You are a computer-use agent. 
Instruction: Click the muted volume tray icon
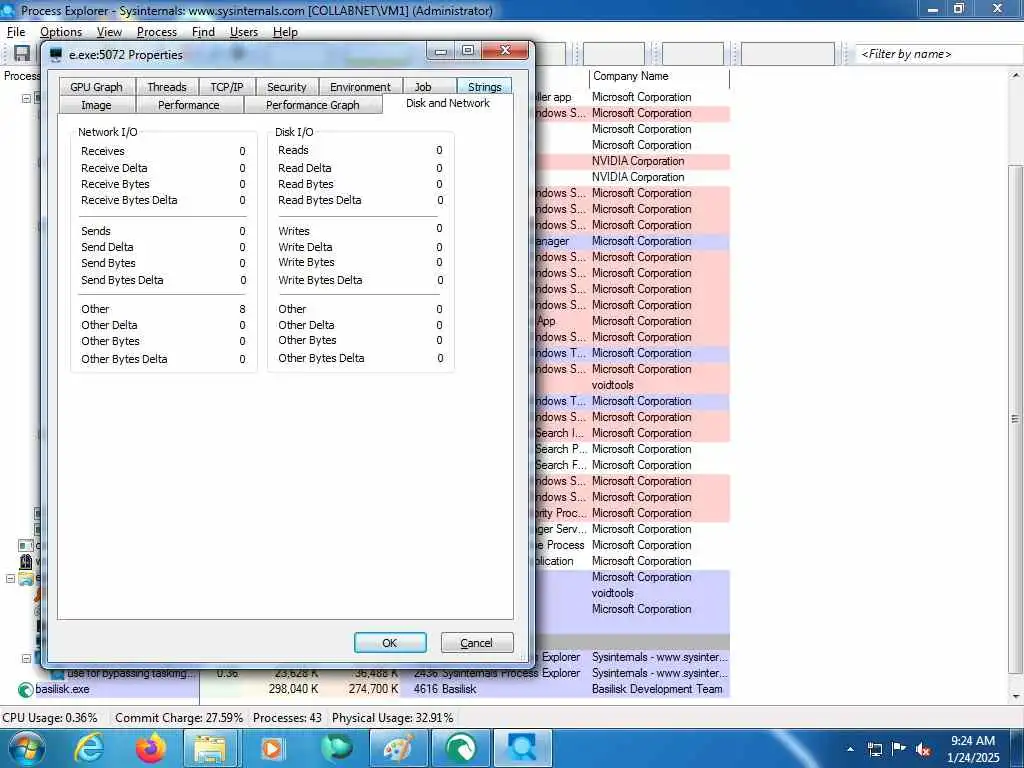[x=923, y=750]
